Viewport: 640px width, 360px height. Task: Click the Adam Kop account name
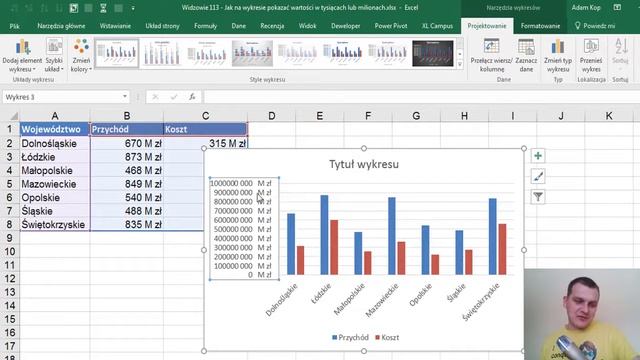click(x=586, y=7)
